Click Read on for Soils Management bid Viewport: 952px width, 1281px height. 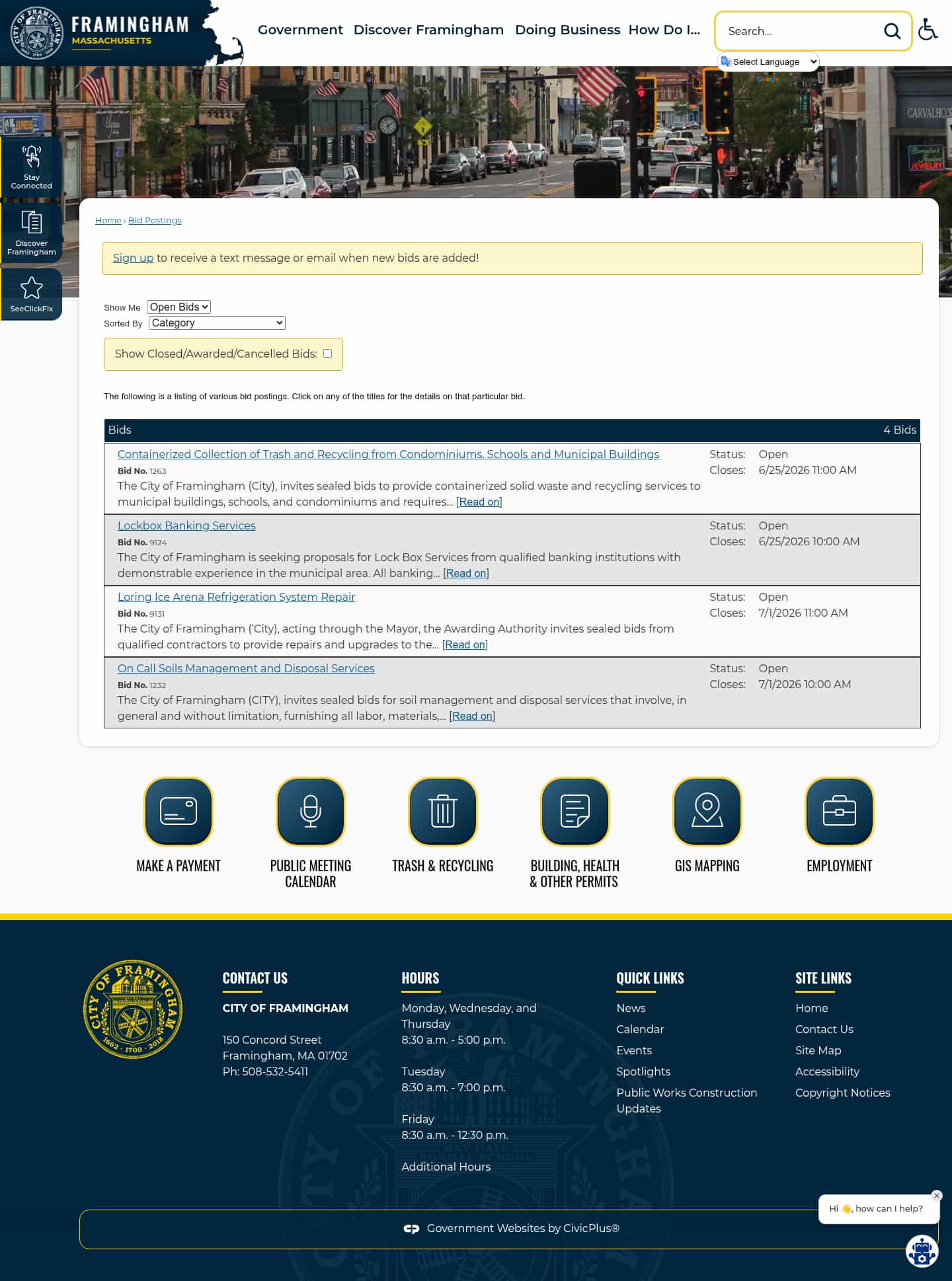click(x=472, y=716)
